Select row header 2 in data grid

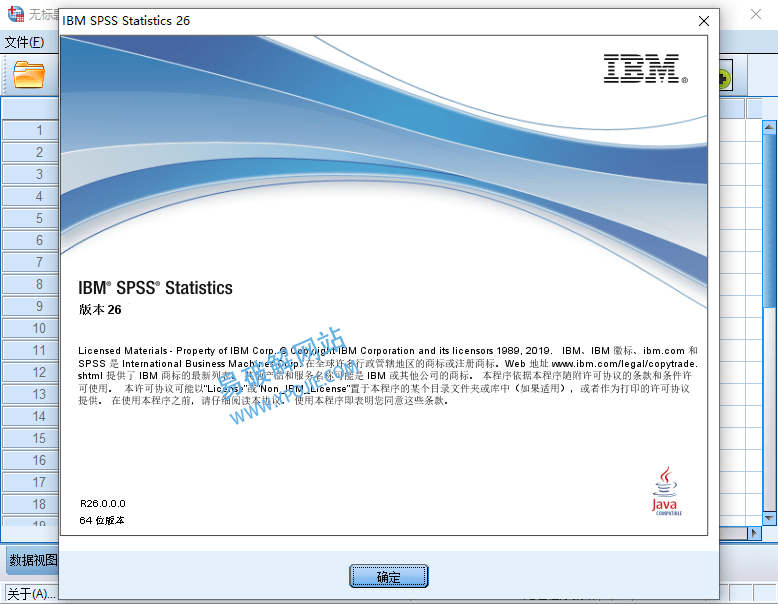tap(31, 152)
